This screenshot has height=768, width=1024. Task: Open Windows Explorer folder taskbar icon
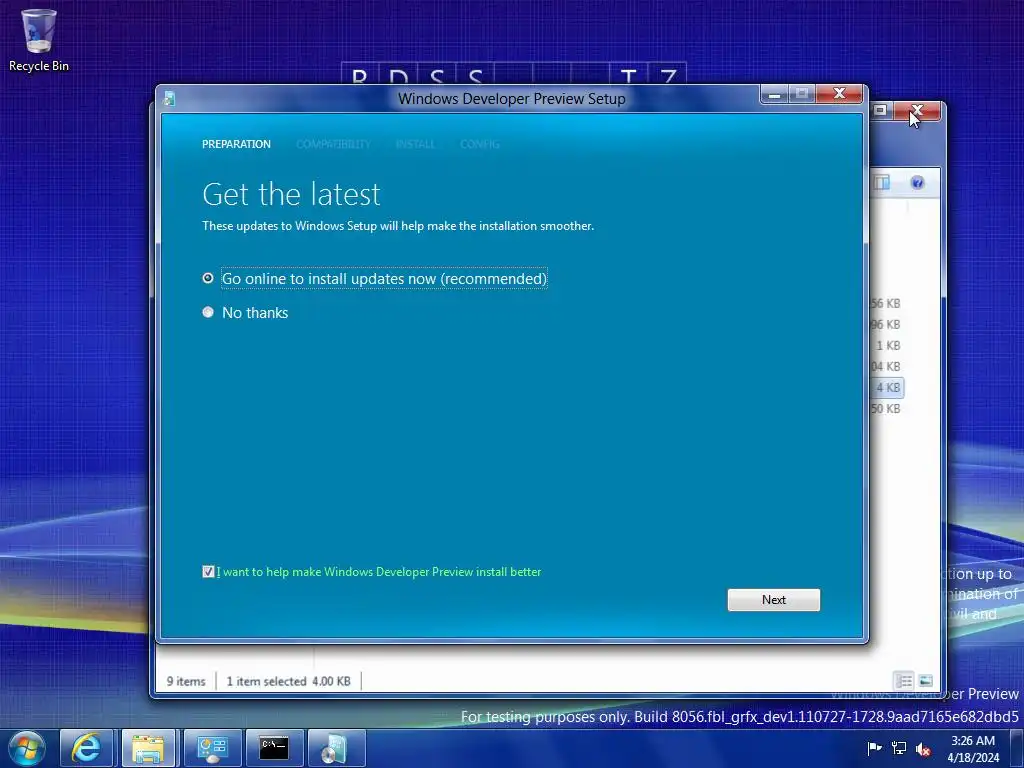(x=148, y=748)
